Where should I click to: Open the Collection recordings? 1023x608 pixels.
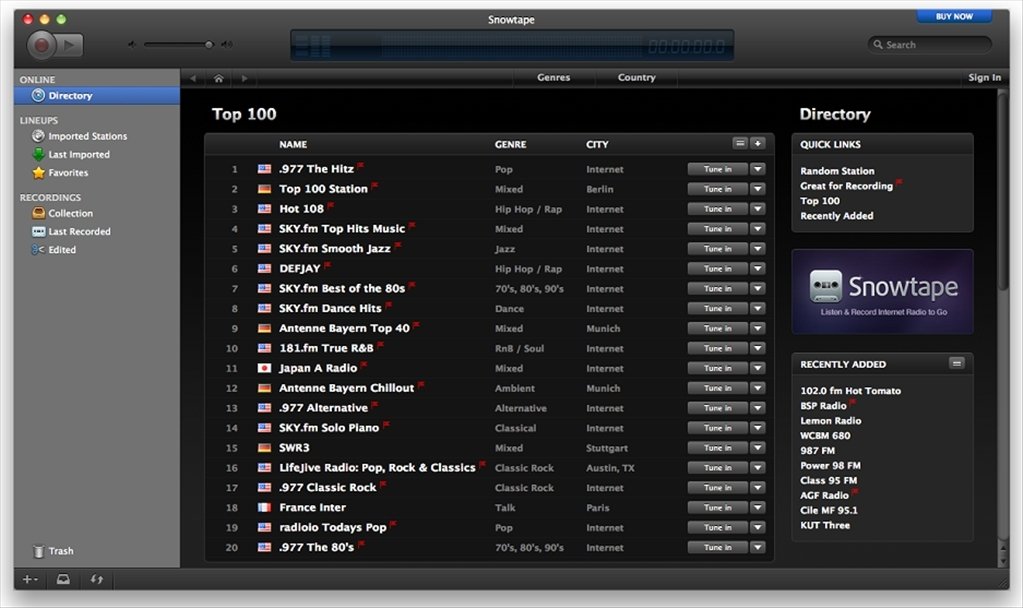[x=70, y=213]
